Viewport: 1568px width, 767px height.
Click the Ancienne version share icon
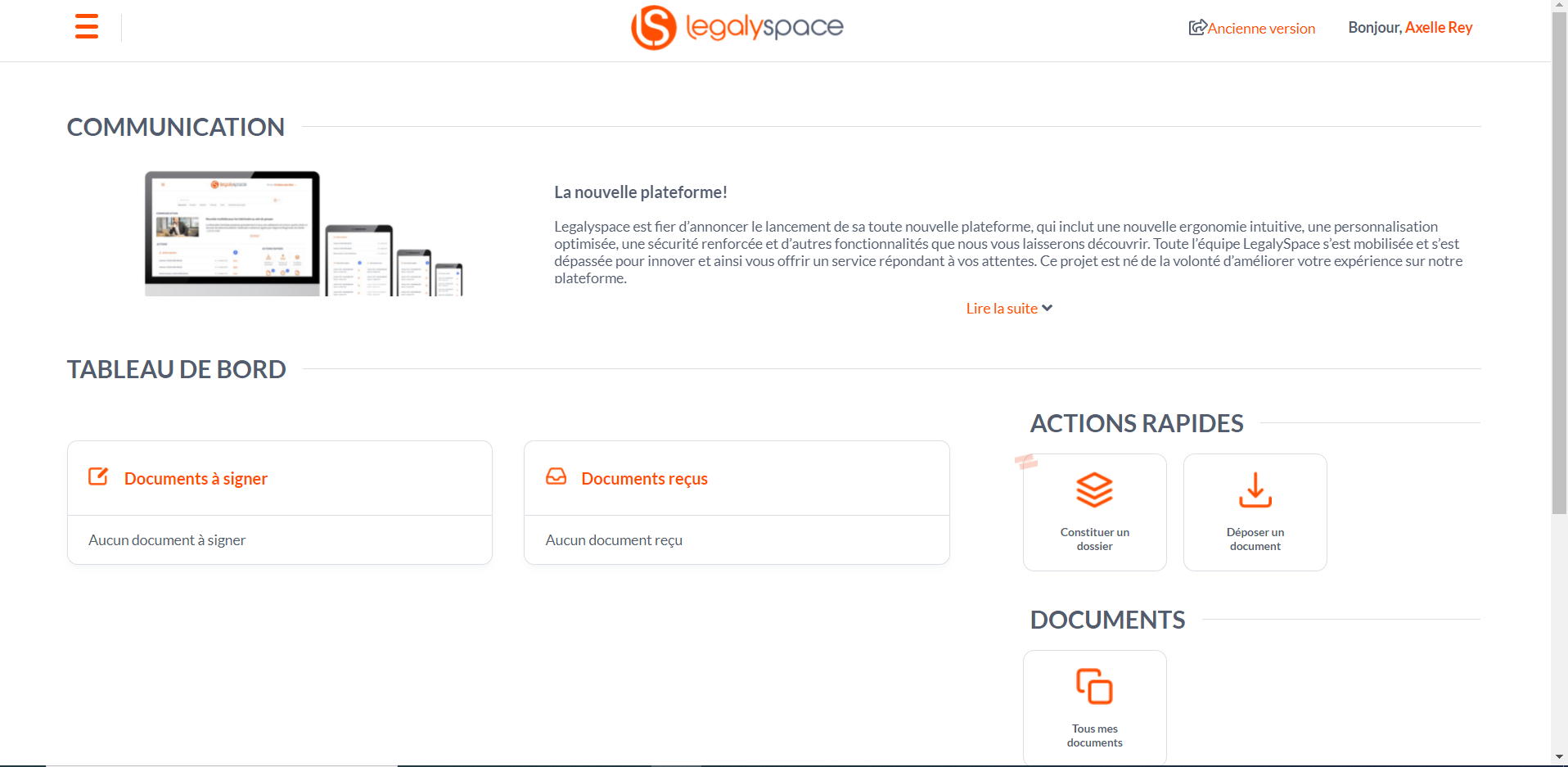(1197, 28)
